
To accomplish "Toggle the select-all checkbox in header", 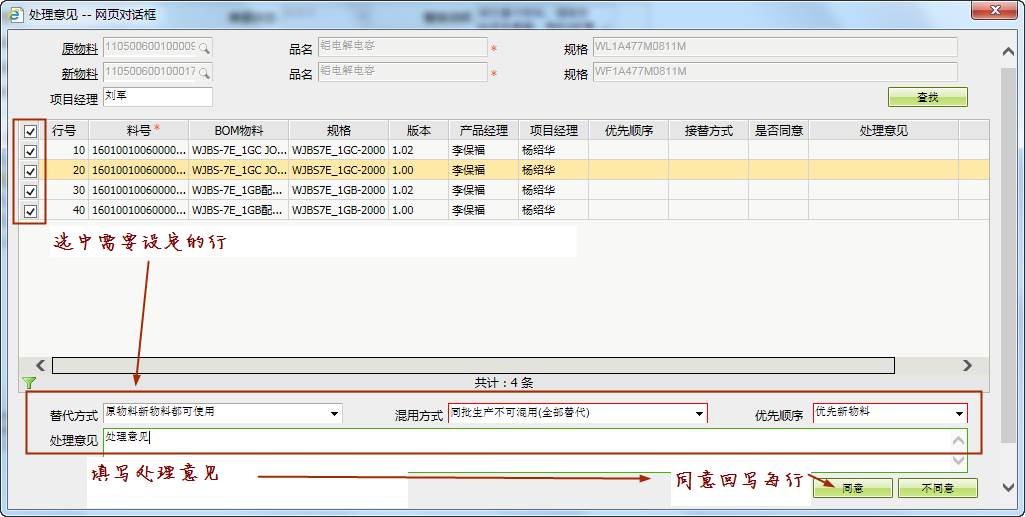I will pyautogui.click(x=30, y=131).
